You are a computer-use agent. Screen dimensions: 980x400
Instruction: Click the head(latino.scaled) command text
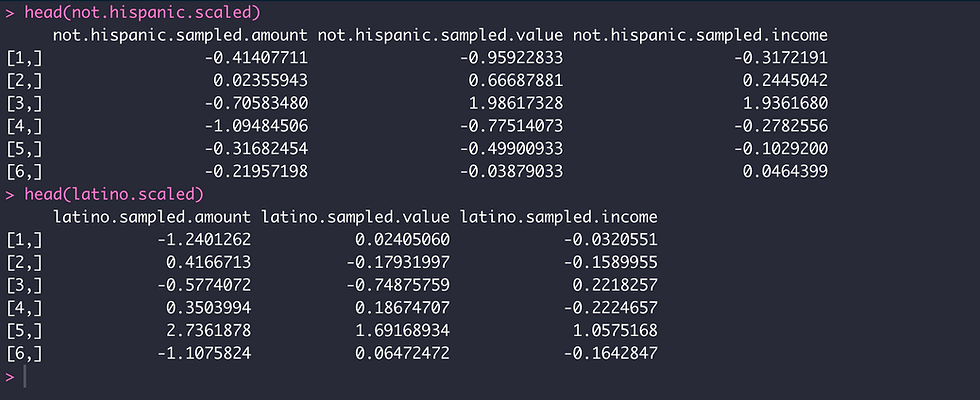pyautogui.click(x=114, y=194)
